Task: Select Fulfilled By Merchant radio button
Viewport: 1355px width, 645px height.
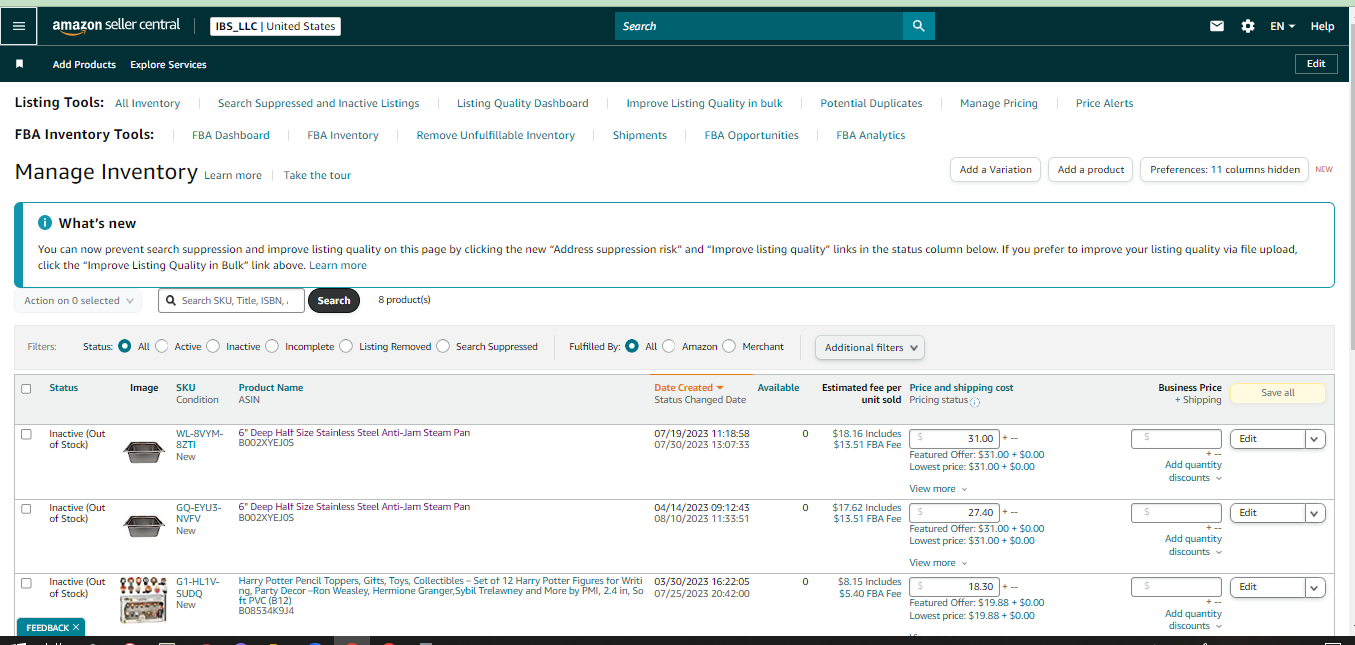Action: click(729, 347)
